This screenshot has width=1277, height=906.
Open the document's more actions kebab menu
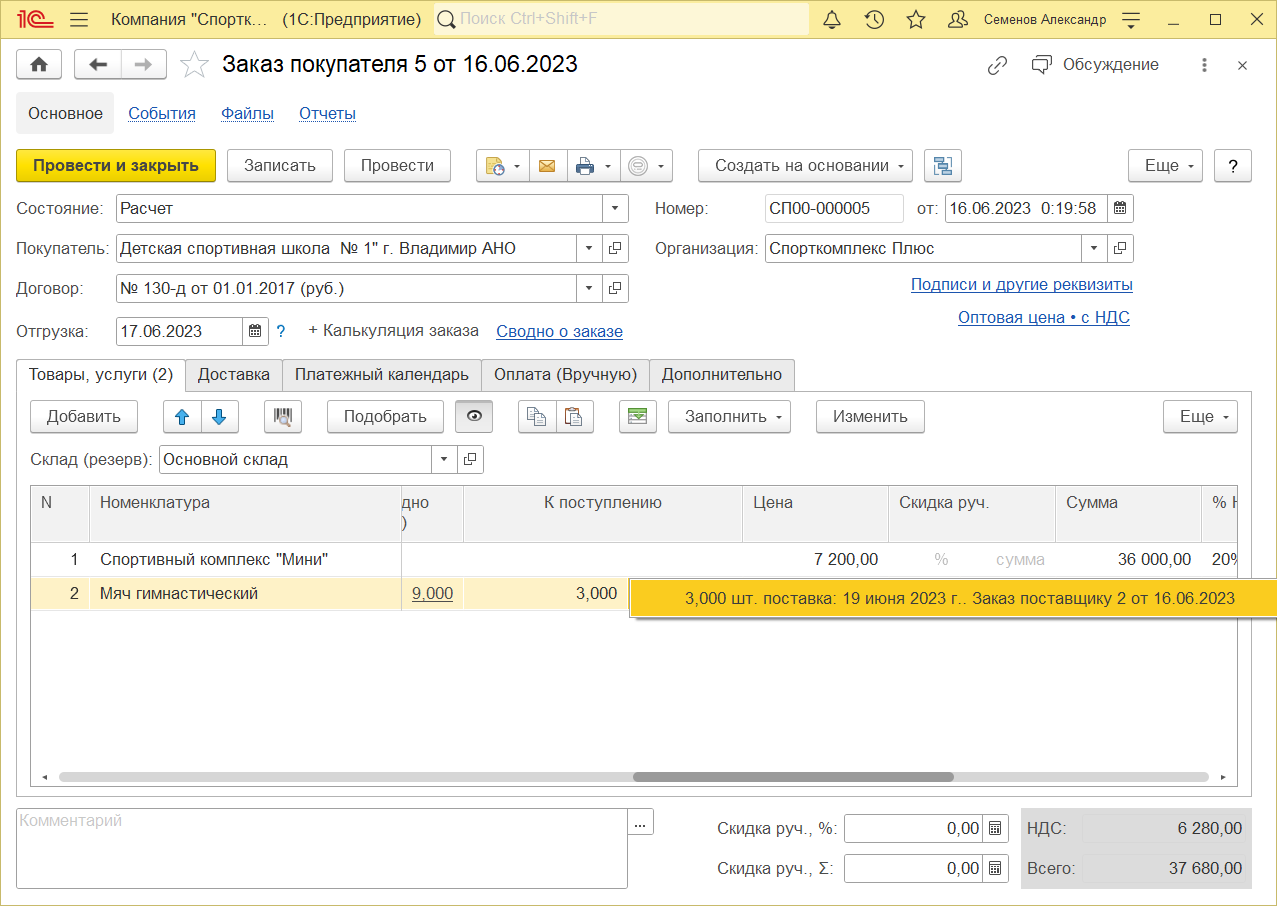(x=1205, y=65)
